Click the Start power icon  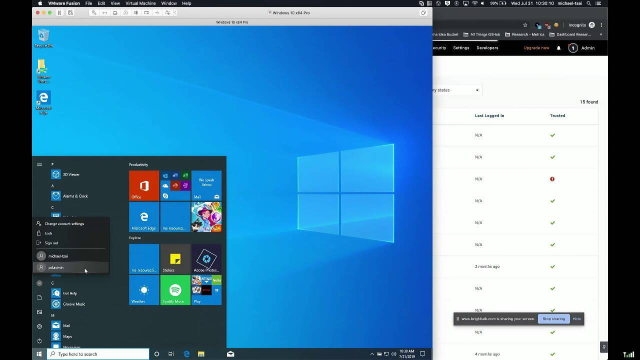[39, 341]
